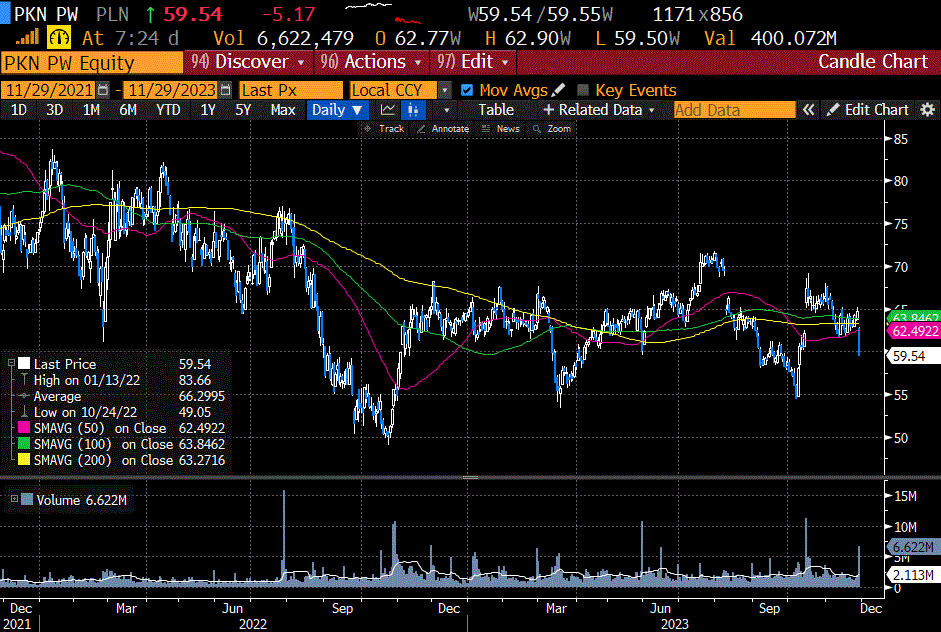Select the 5Y range tab
941x632 pixels.
point(243,110)
